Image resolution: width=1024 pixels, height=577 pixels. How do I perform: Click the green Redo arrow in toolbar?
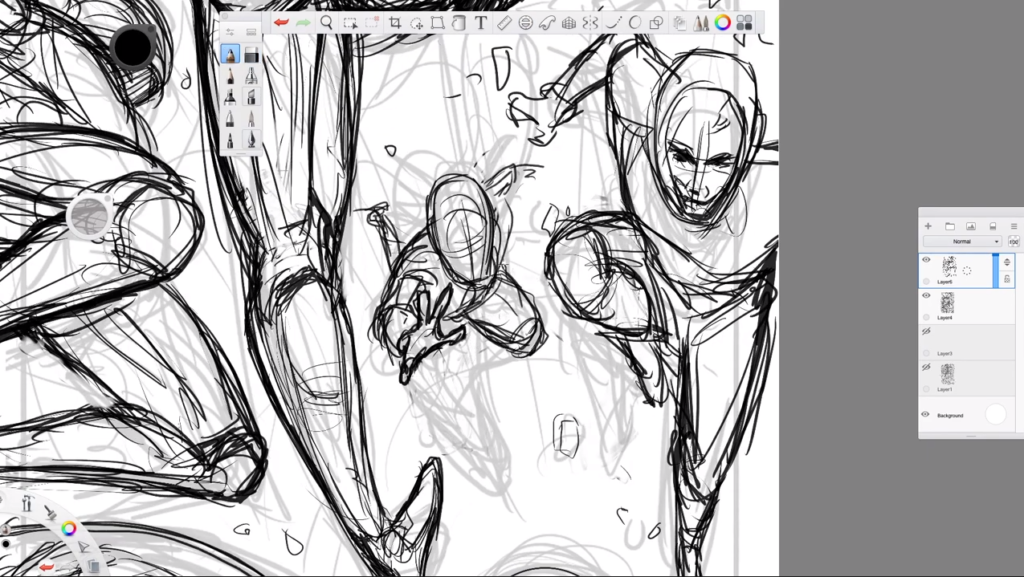[303, 23]
